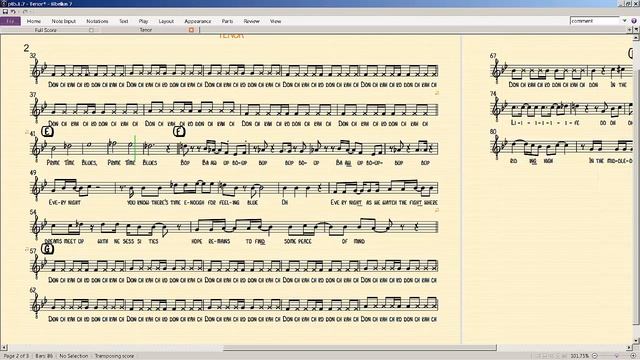640x360 pixels.
Task: Click bar number 49 above the staff
Action: pos(33,173)
